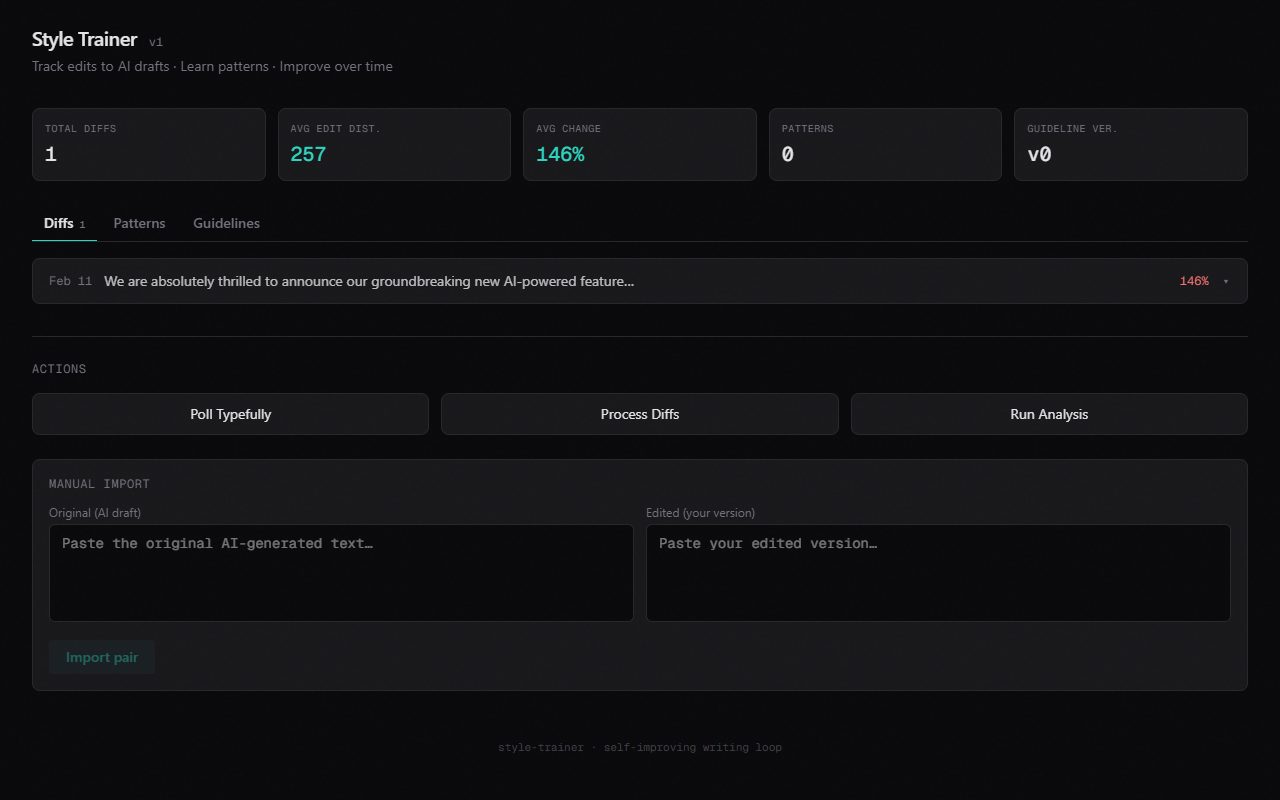Start Run Analysis action

pyautogui.click(x=1049, y=414)
